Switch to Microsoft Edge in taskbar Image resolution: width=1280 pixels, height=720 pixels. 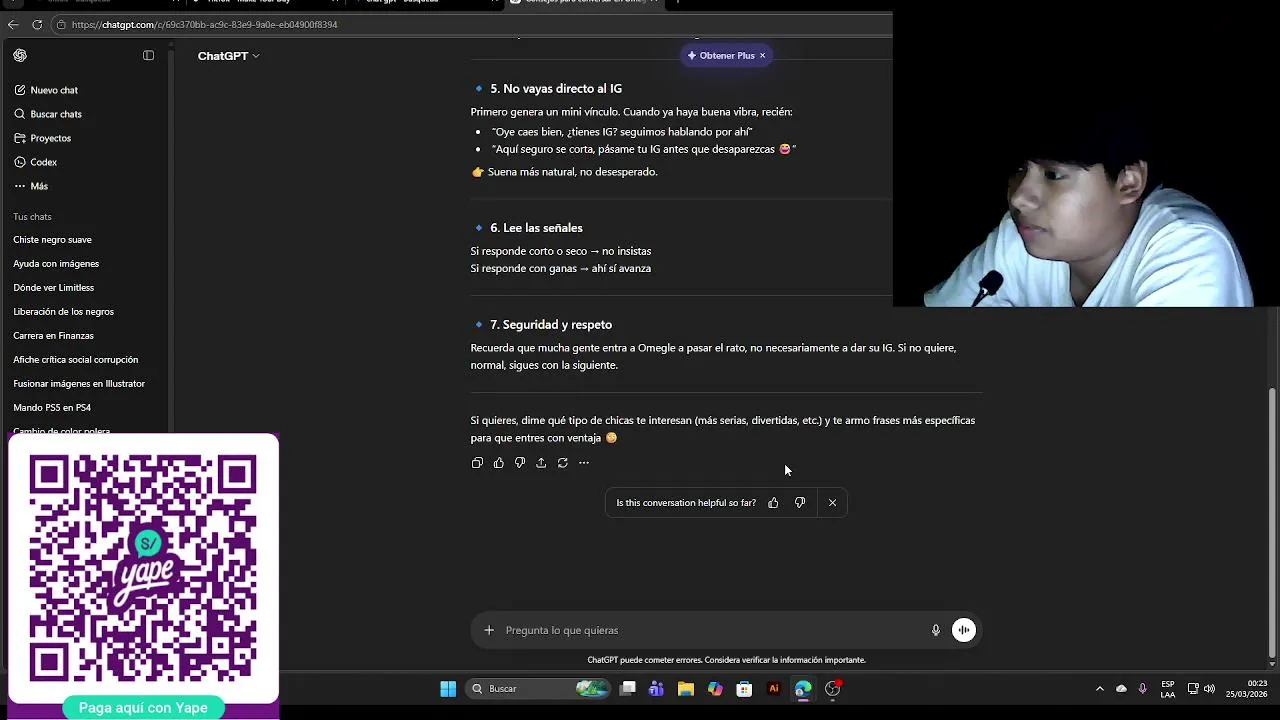pos(803,688)
